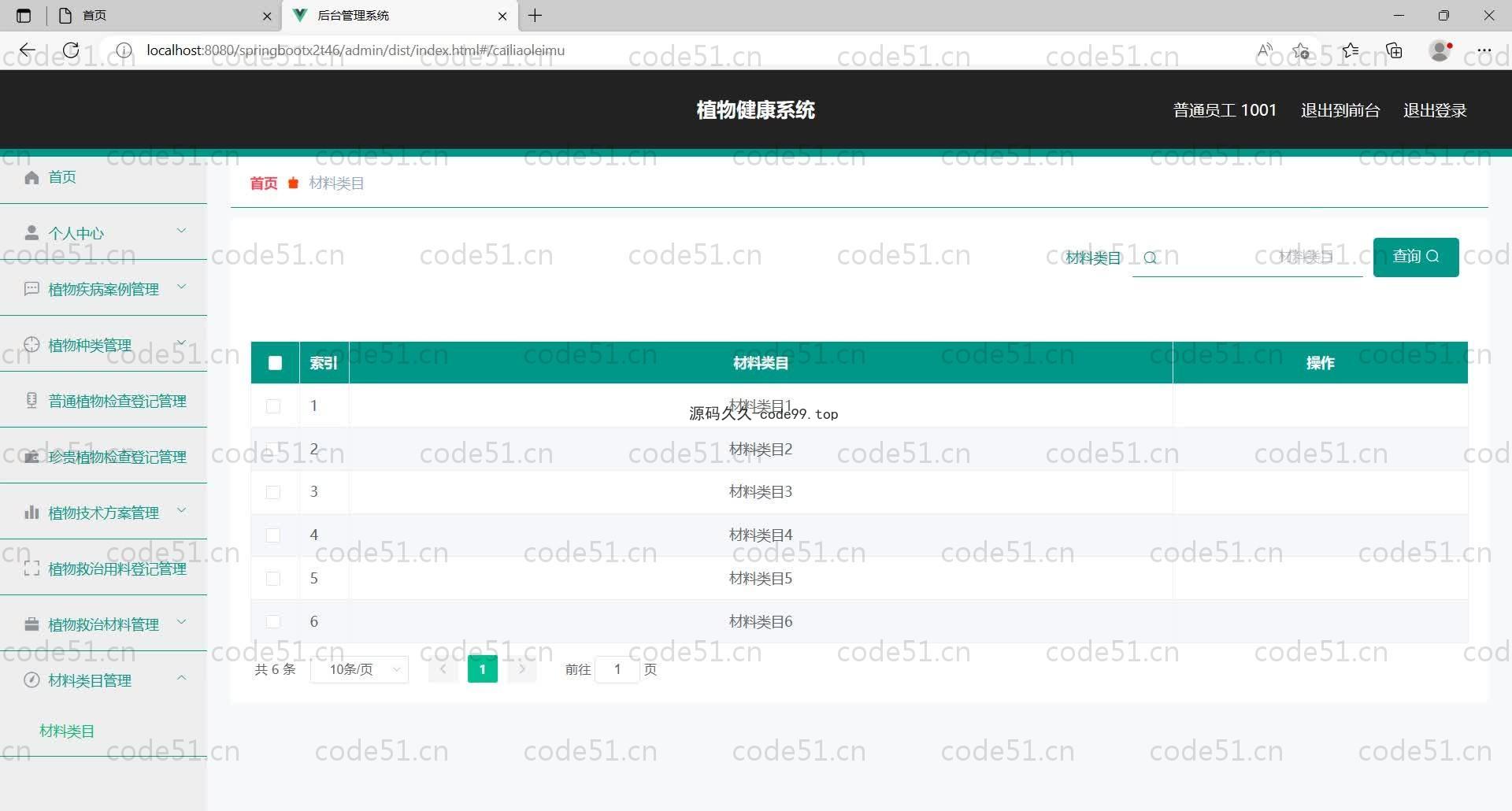
Task: Open the tab actions menu icon
Action: 24,15
